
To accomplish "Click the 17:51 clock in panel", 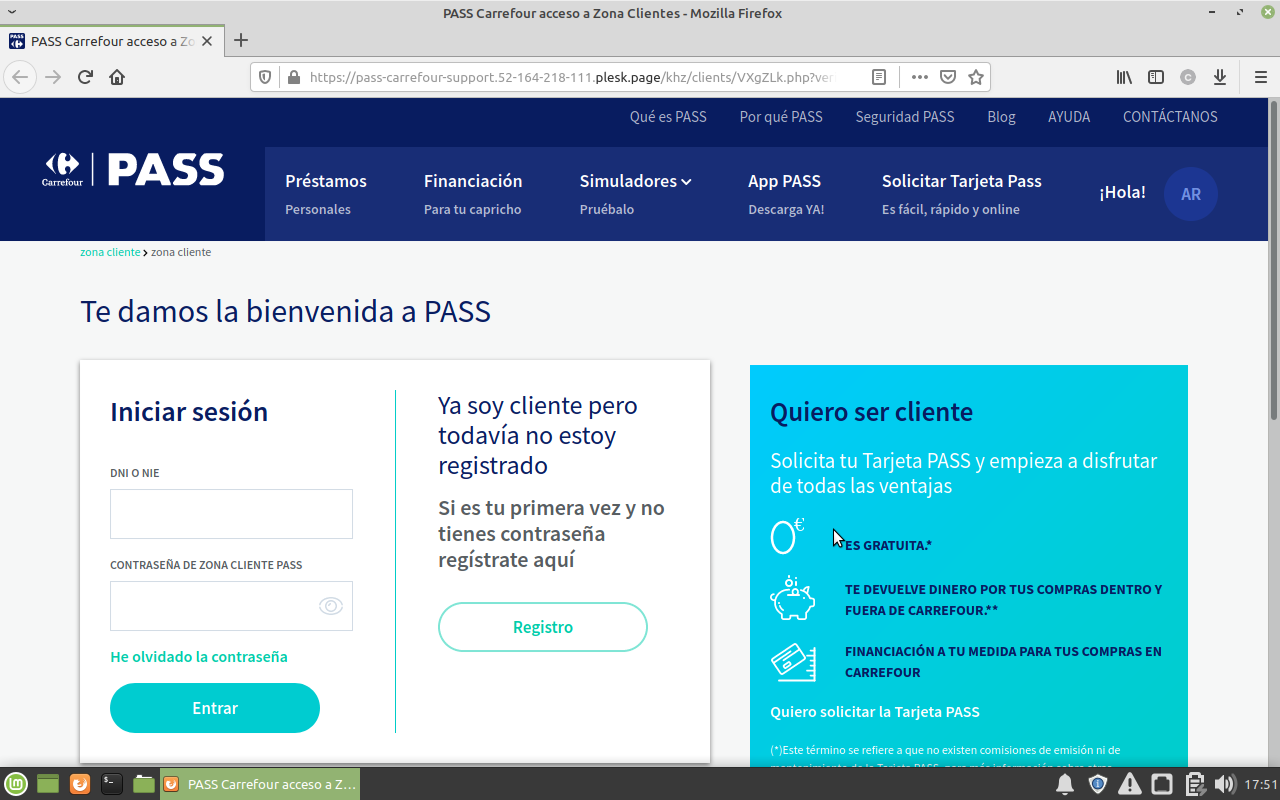I will (1261, 784).
